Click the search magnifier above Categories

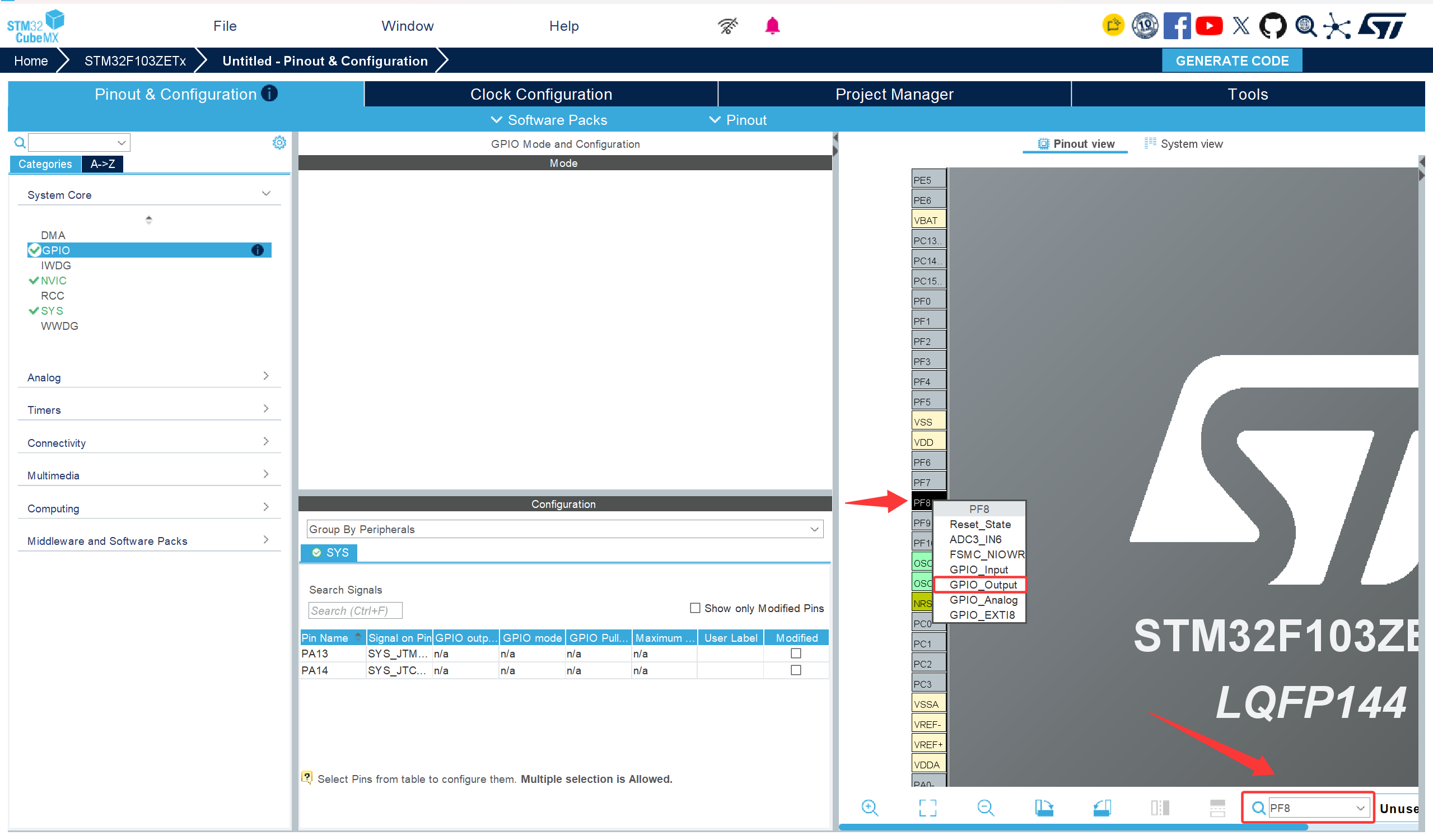click(x=20, y=142)
